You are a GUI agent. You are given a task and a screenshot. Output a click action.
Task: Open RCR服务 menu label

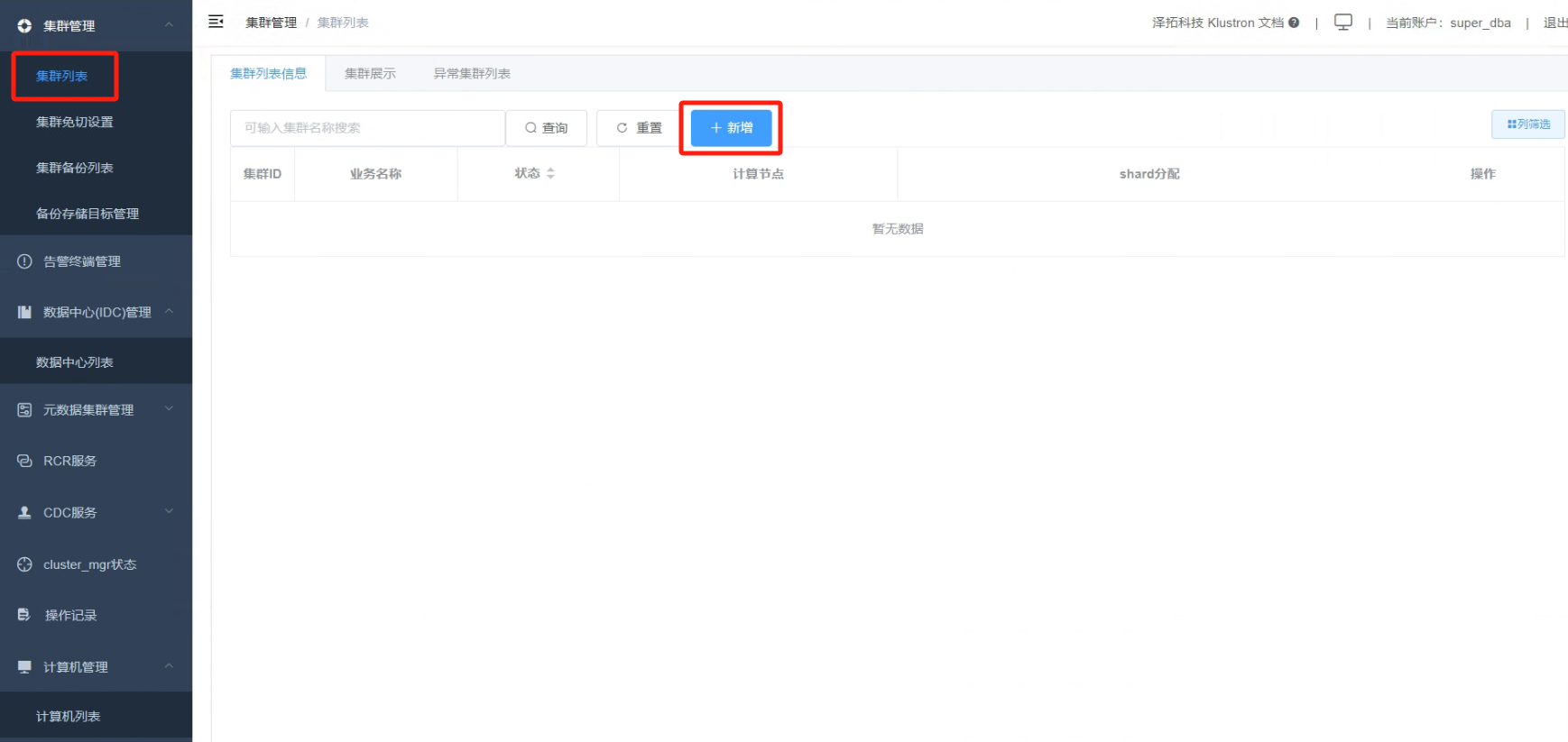coord(70,461)
